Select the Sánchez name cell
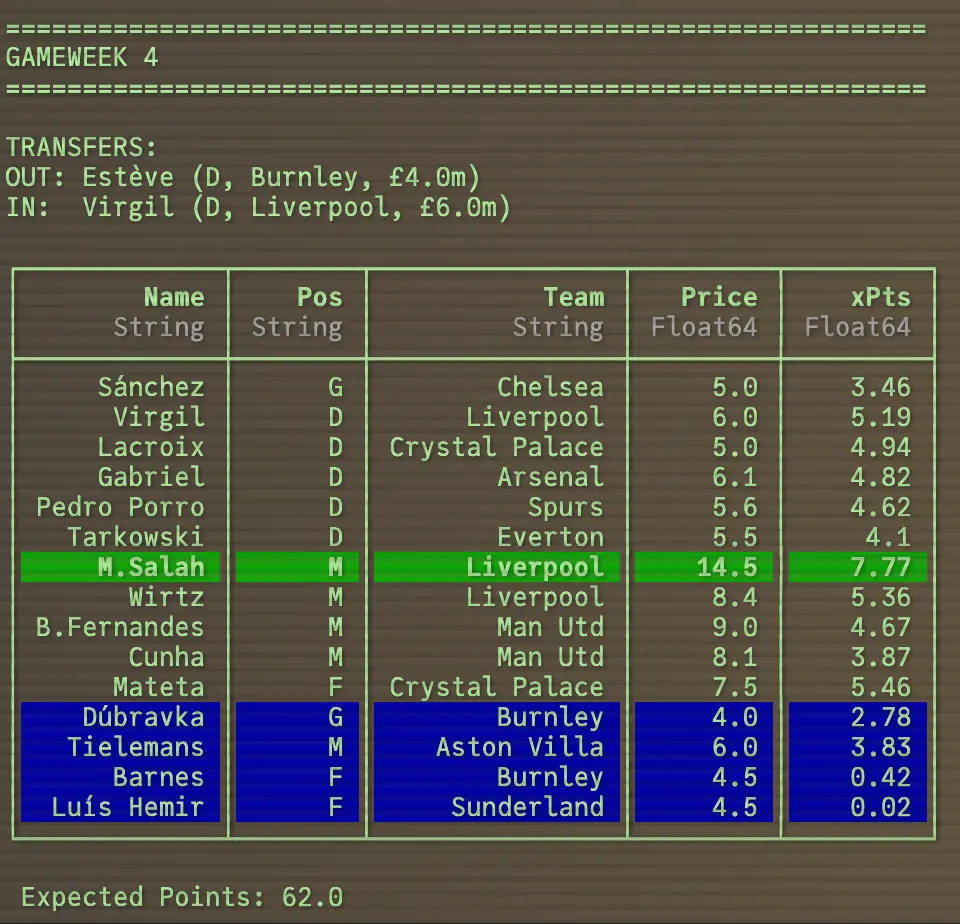 click(151, 387)
